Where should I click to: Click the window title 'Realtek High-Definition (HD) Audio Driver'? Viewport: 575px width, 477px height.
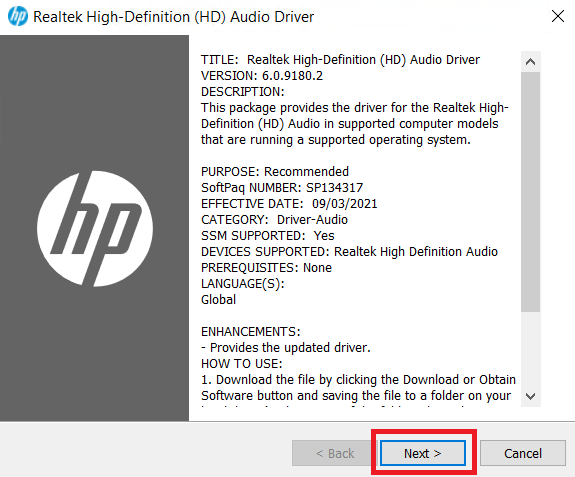click(173, 17)
